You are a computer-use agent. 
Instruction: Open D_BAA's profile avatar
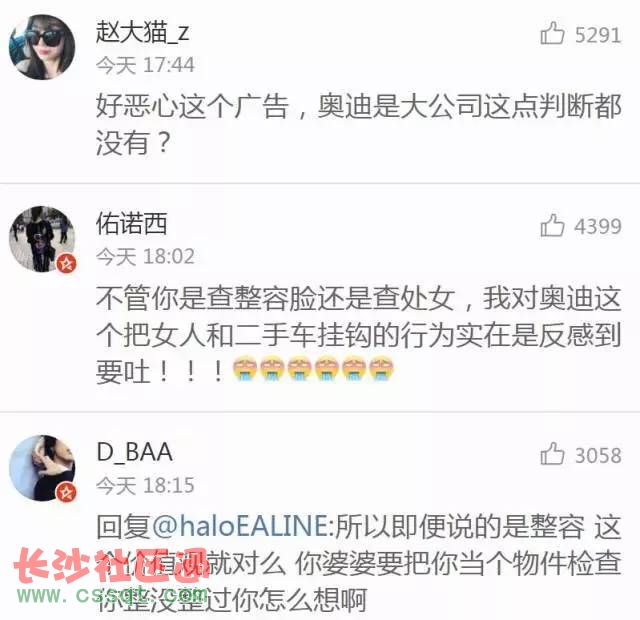[42, 468]
